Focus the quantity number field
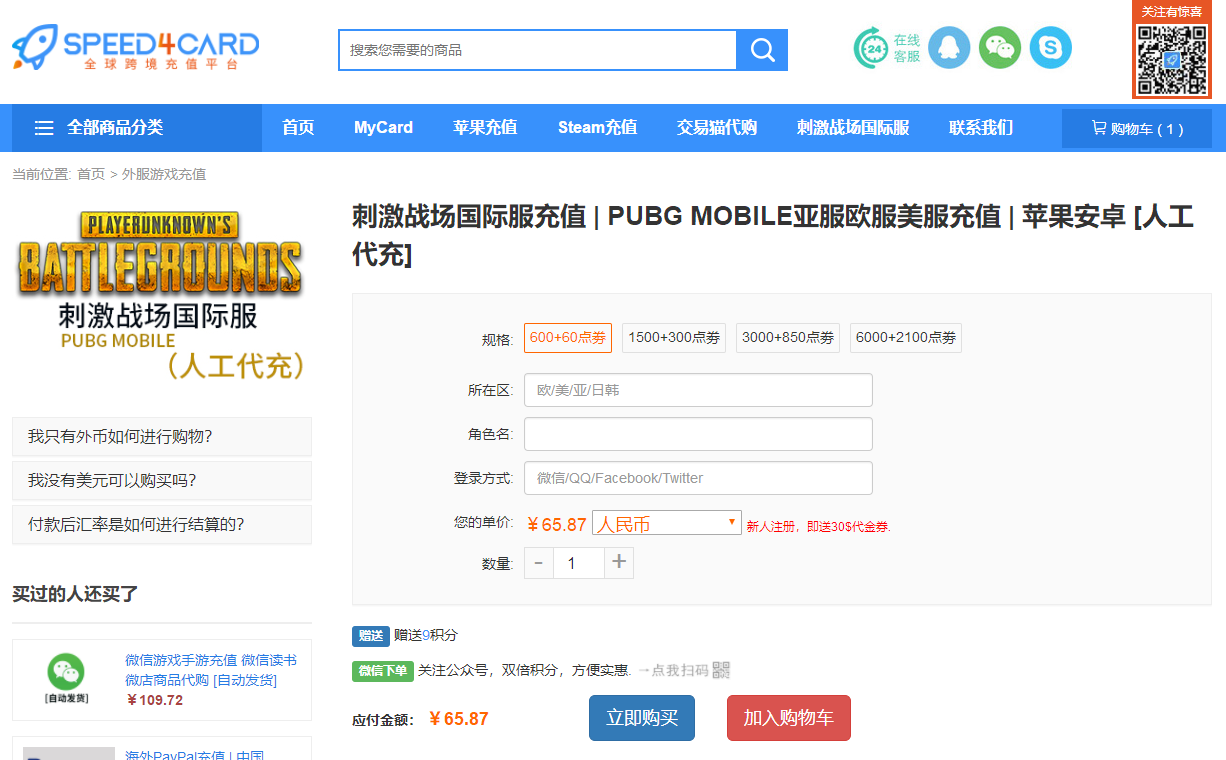This screenshot has height=760, width=1226. pos(578,563)
